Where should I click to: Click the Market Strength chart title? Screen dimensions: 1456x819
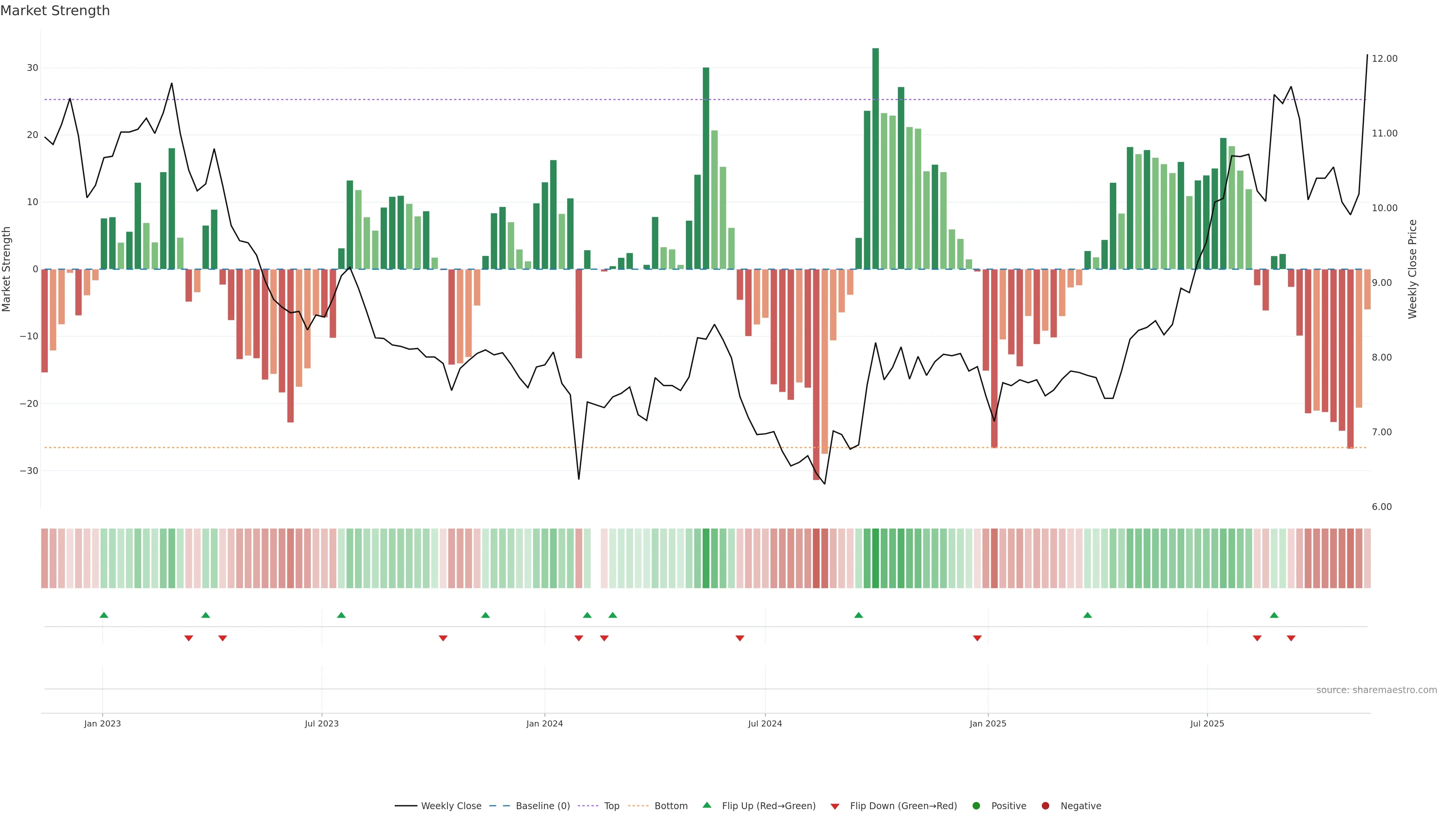[x=55, y=11]
